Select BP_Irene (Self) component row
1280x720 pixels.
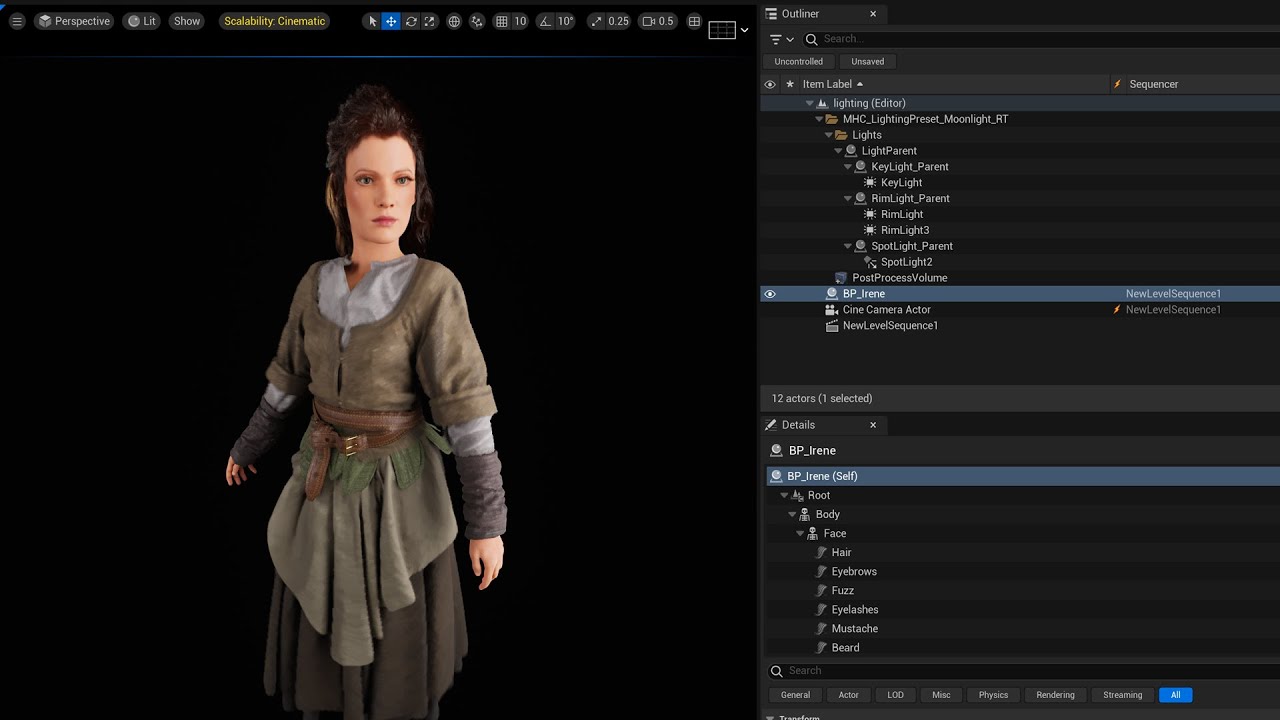(x=1023, y=476)
